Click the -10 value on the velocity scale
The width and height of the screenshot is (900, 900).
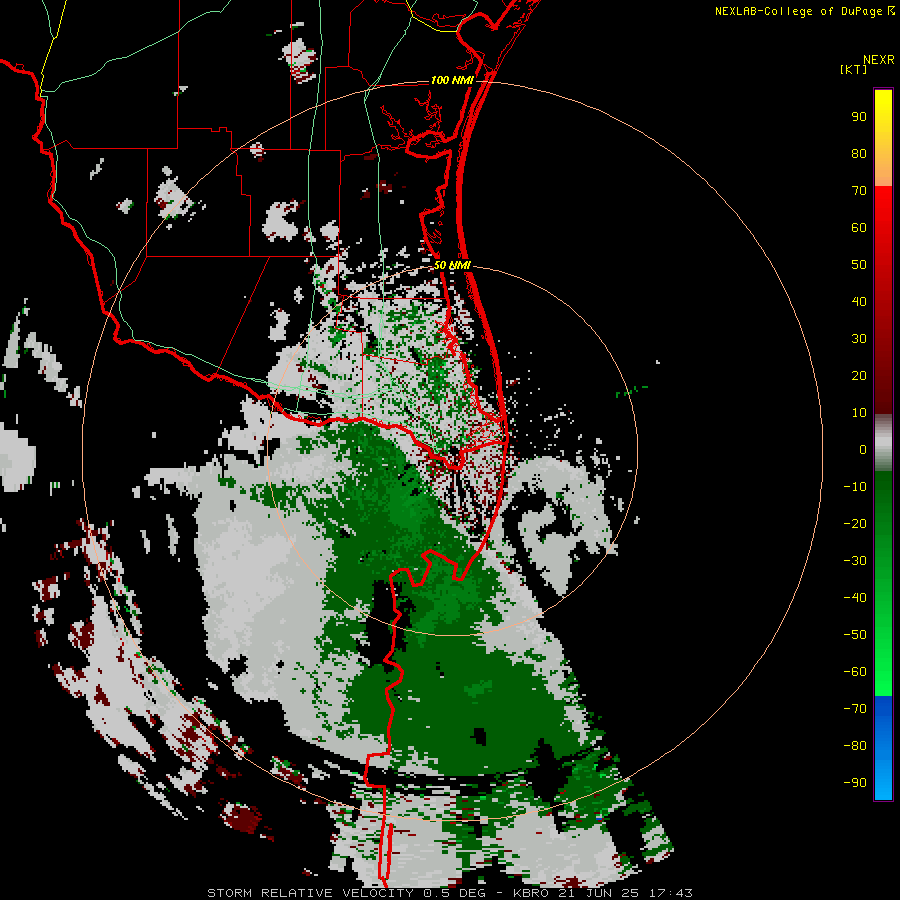[855, 487]
